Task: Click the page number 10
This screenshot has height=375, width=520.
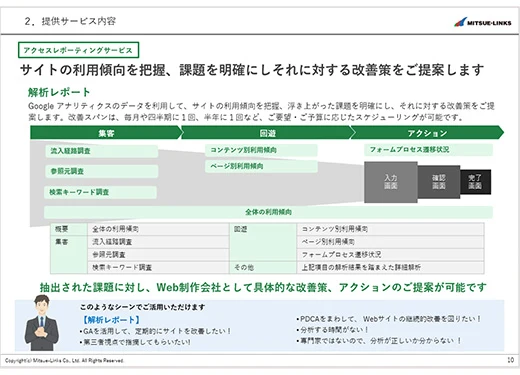Action: coord(510,360)
